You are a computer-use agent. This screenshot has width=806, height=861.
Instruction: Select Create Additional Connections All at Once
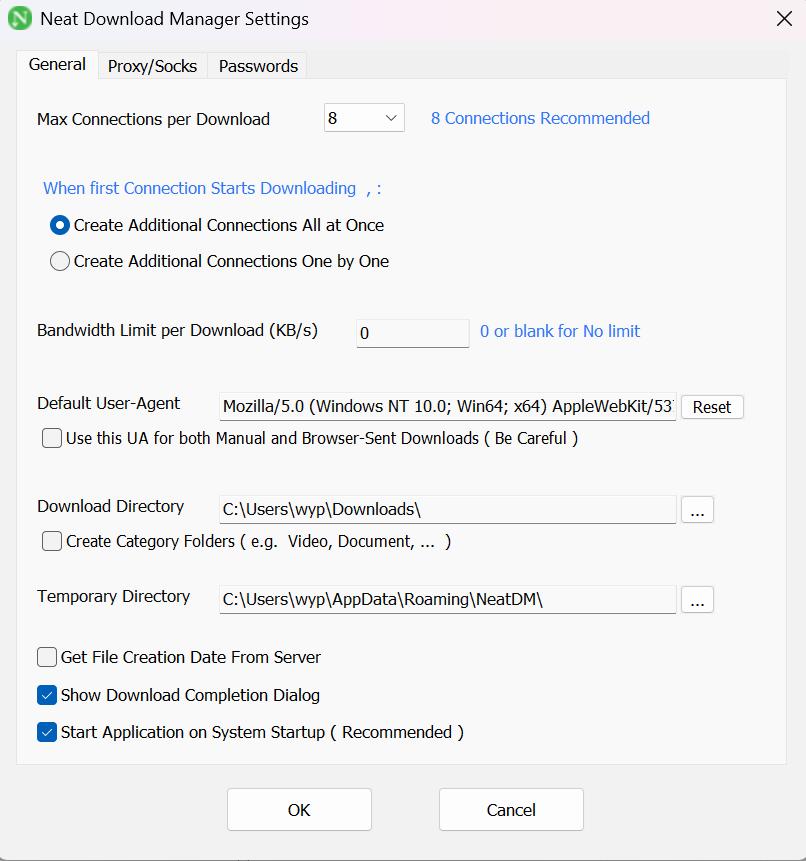pyautogui.click(x=60, y=225)
